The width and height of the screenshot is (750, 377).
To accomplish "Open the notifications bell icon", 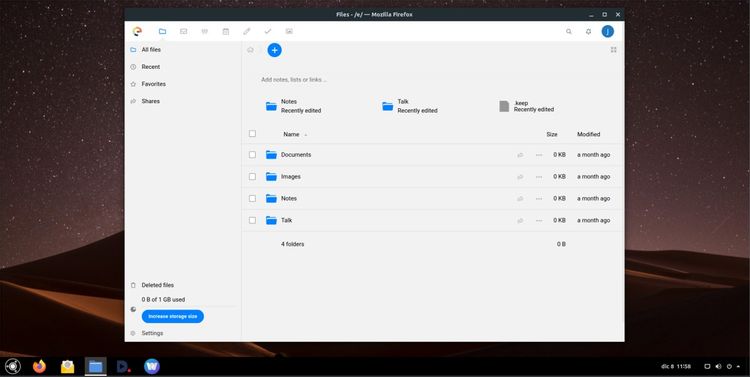I will click(x=588, y=32).
